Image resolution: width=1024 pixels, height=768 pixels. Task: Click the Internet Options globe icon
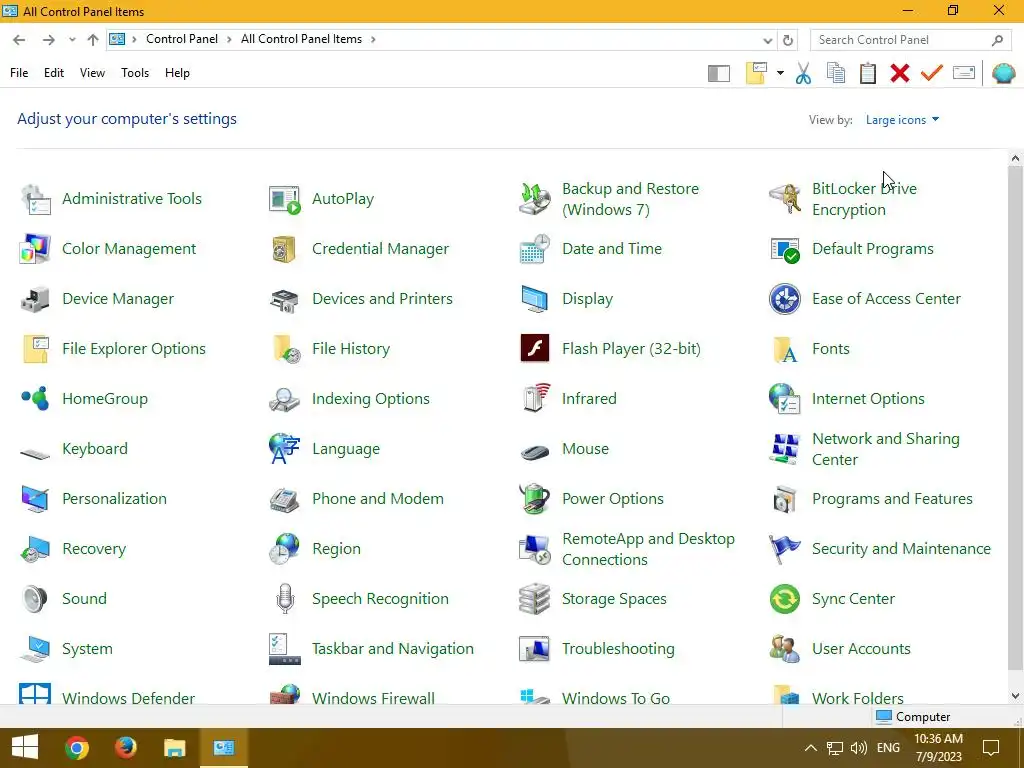[784, 399]
